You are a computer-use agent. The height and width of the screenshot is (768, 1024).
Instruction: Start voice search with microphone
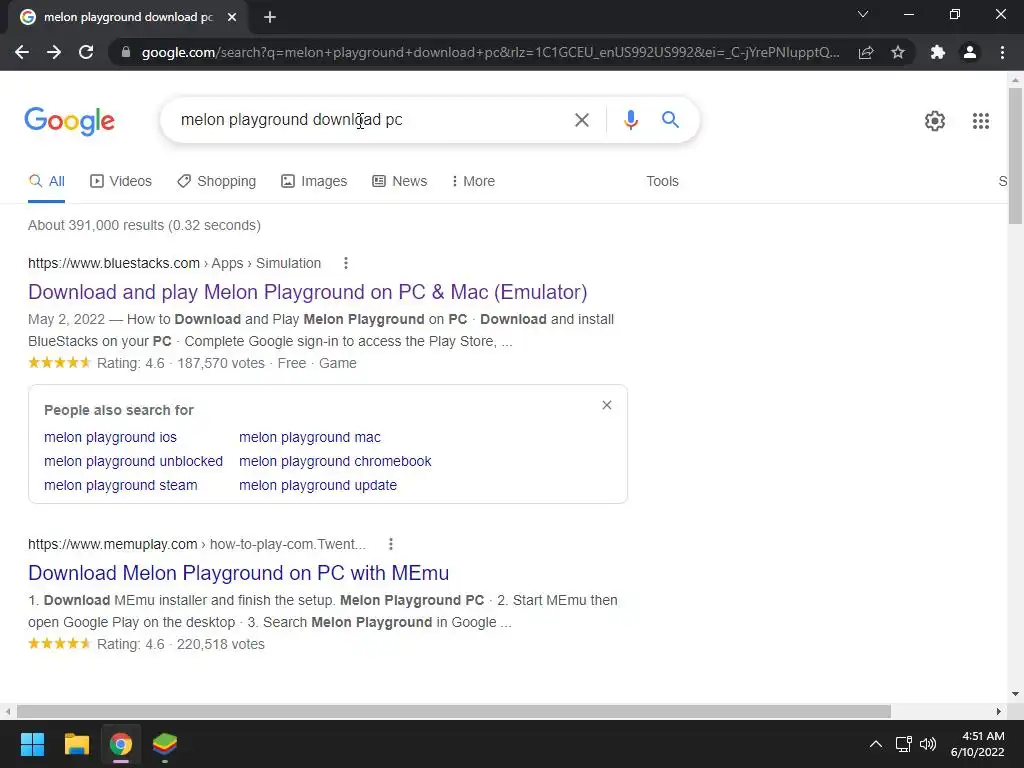630,120
